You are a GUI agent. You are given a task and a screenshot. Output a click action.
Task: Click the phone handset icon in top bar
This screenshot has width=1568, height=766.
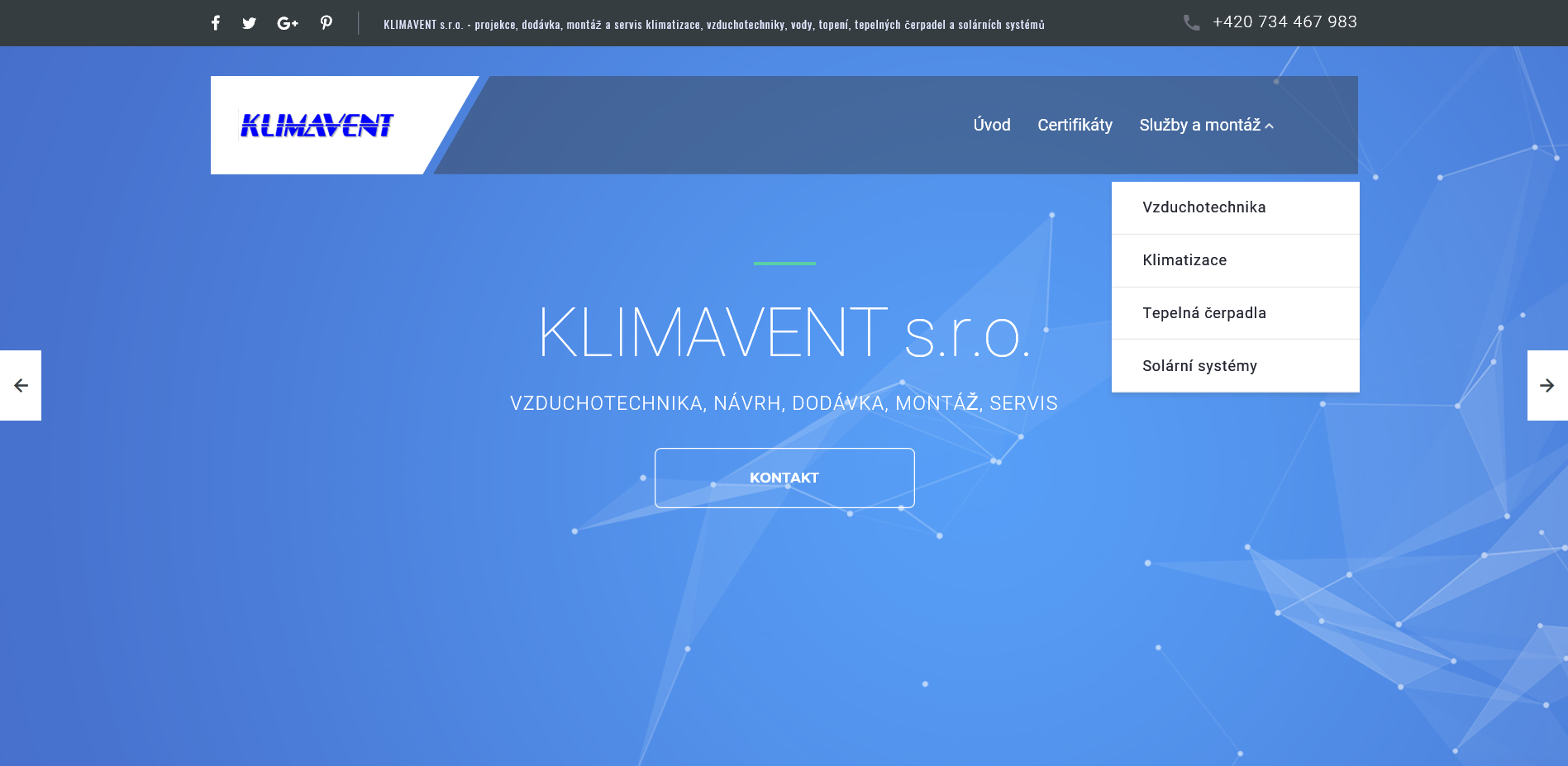[x=1191, y=23]
